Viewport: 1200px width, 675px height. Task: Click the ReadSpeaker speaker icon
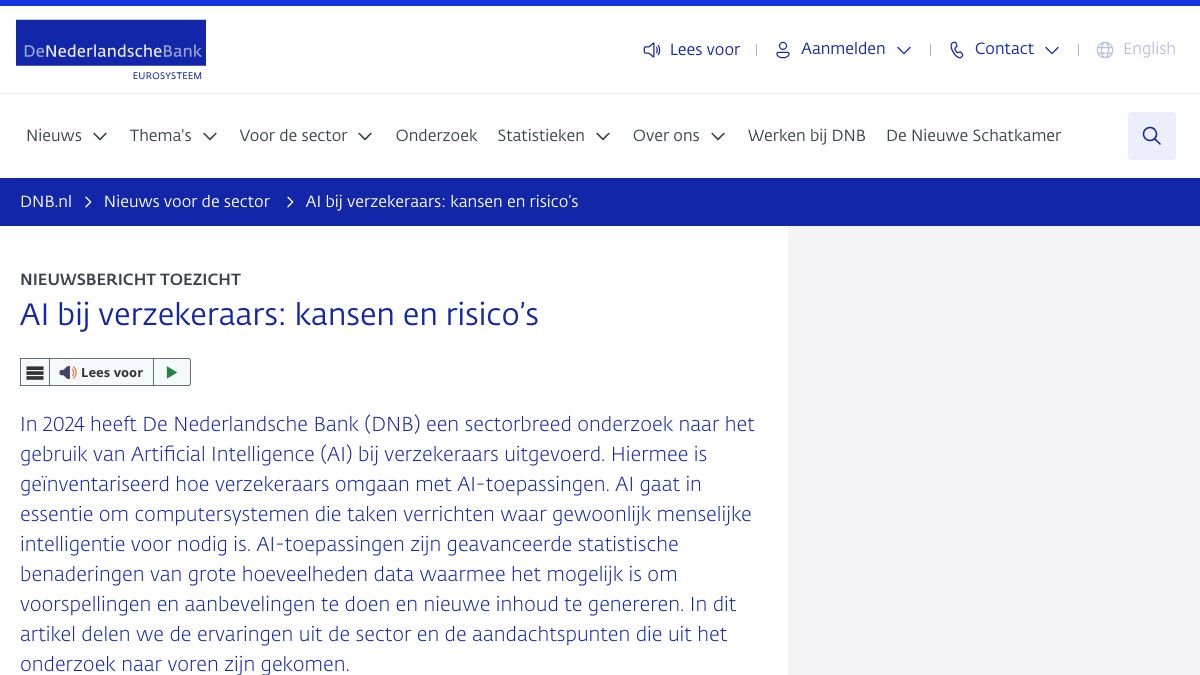(68, 372)
